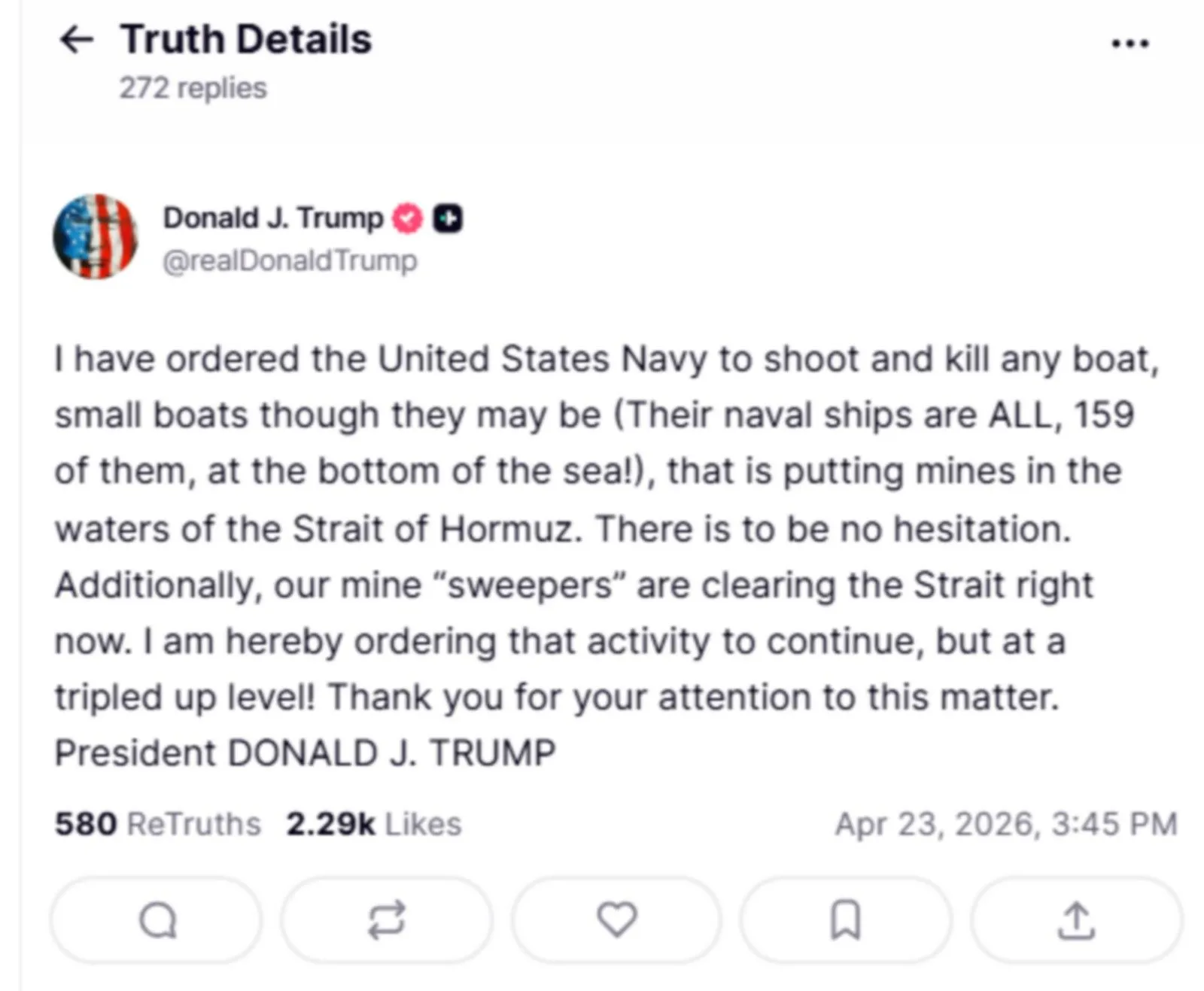The image size is (1204, 991).
Task: View the 580 ReTruths list
Action: (158, 824)
